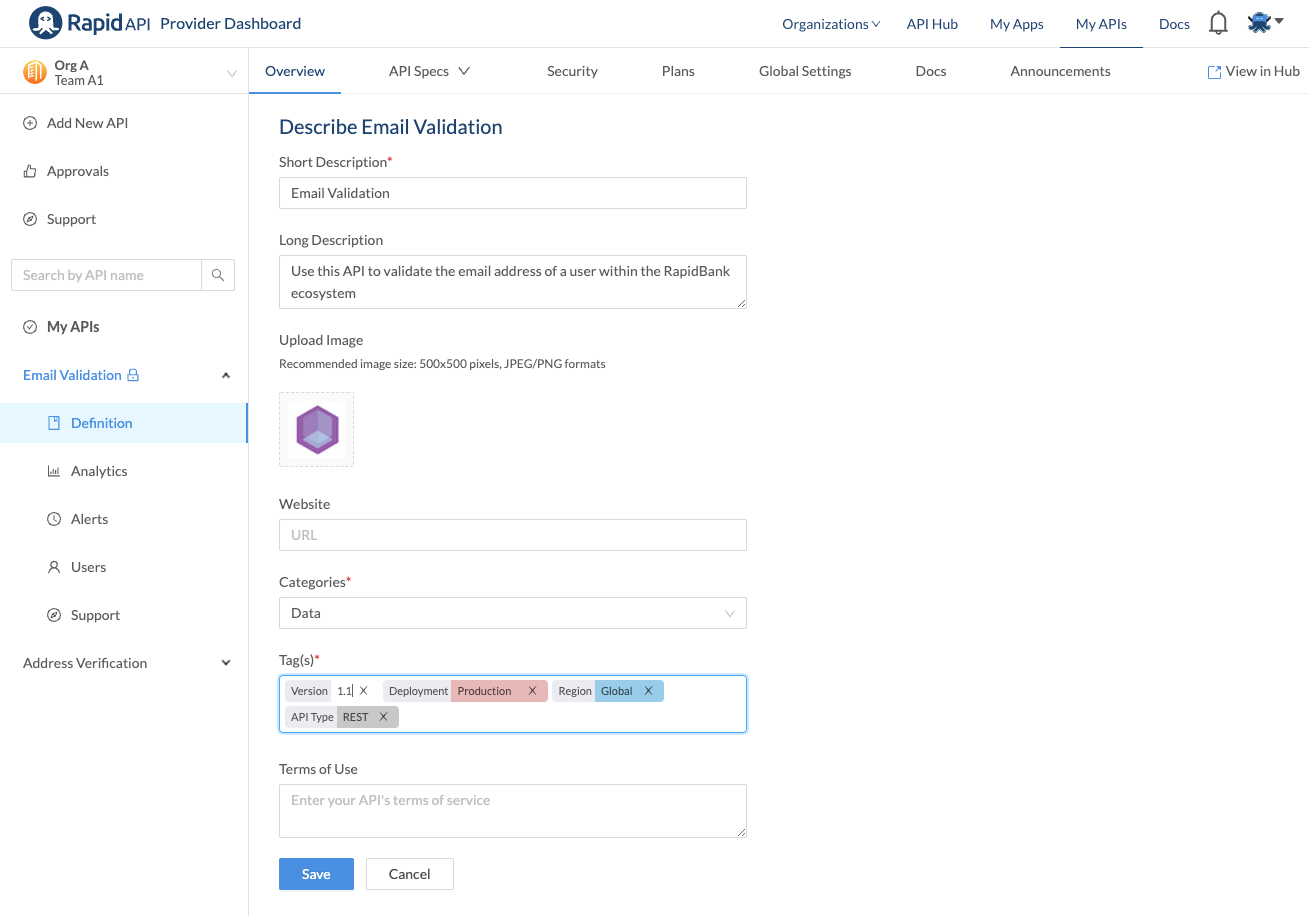Click the Org A organization icon

point(35,72)
